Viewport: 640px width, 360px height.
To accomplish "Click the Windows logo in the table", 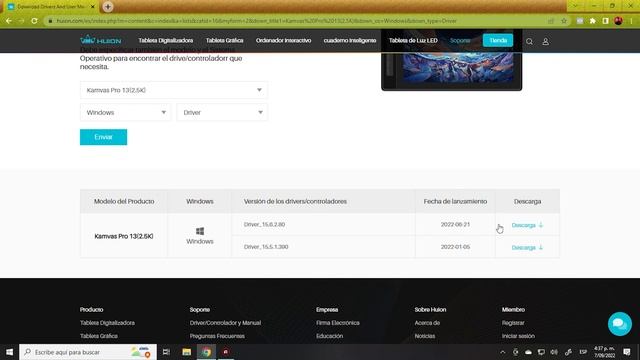I will (200, 231).
